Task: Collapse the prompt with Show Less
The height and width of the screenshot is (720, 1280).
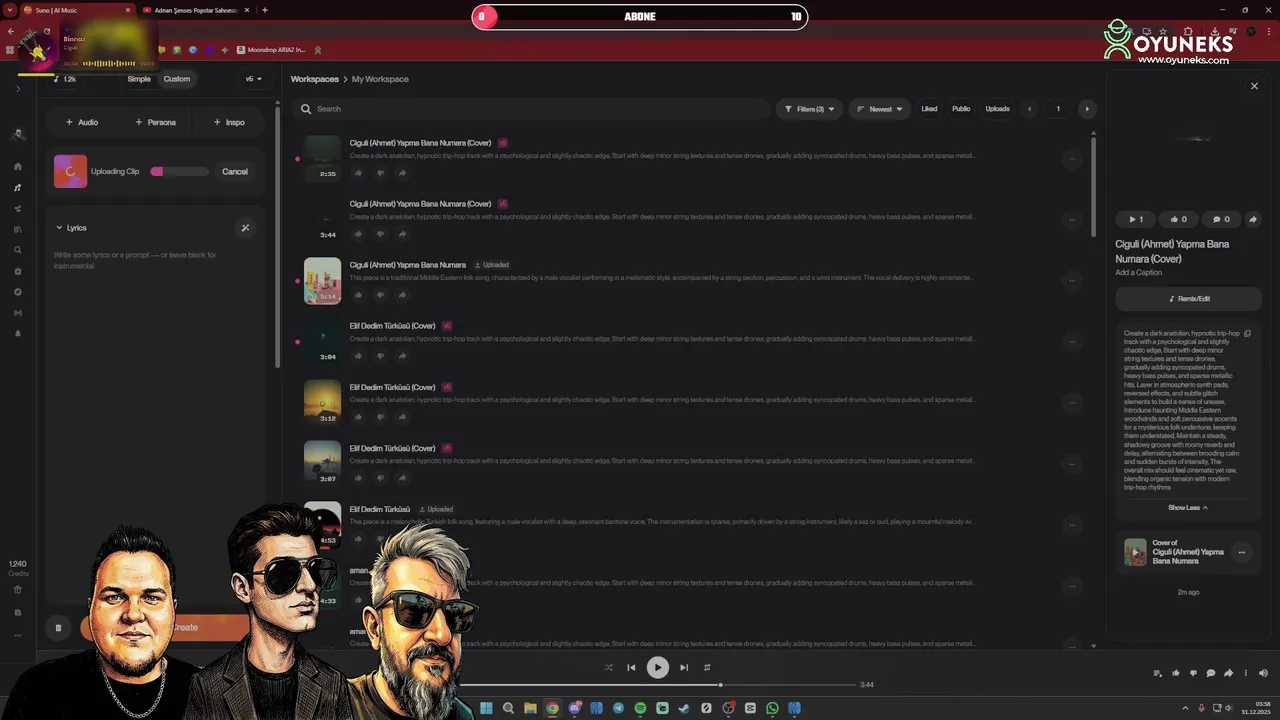Action: [x=1188, y=508]
